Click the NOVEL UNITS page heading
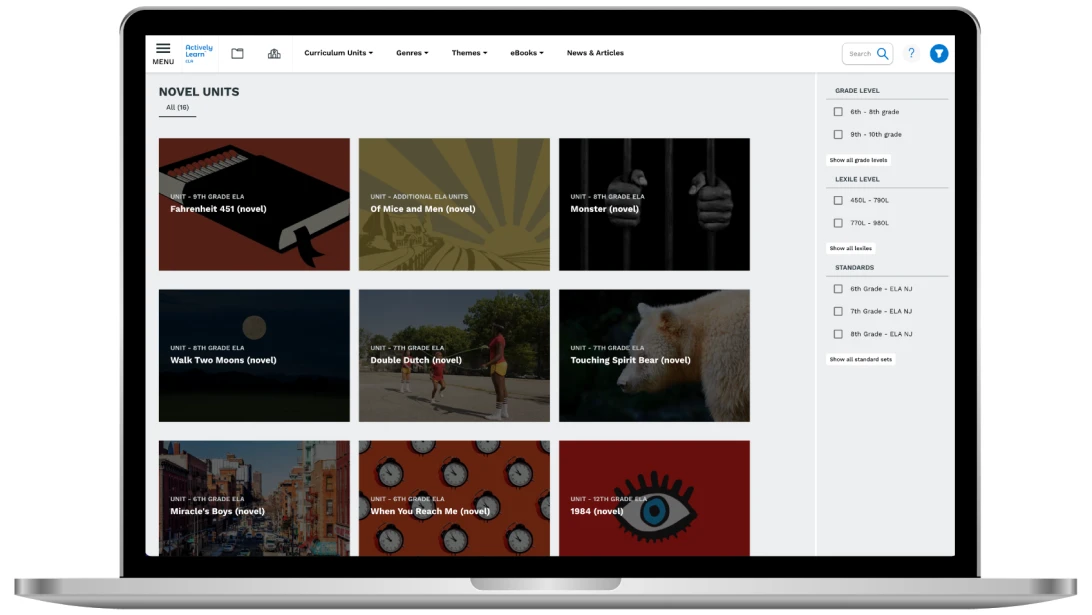This screenshot has width=1092, height=615. tap(199, 92)
